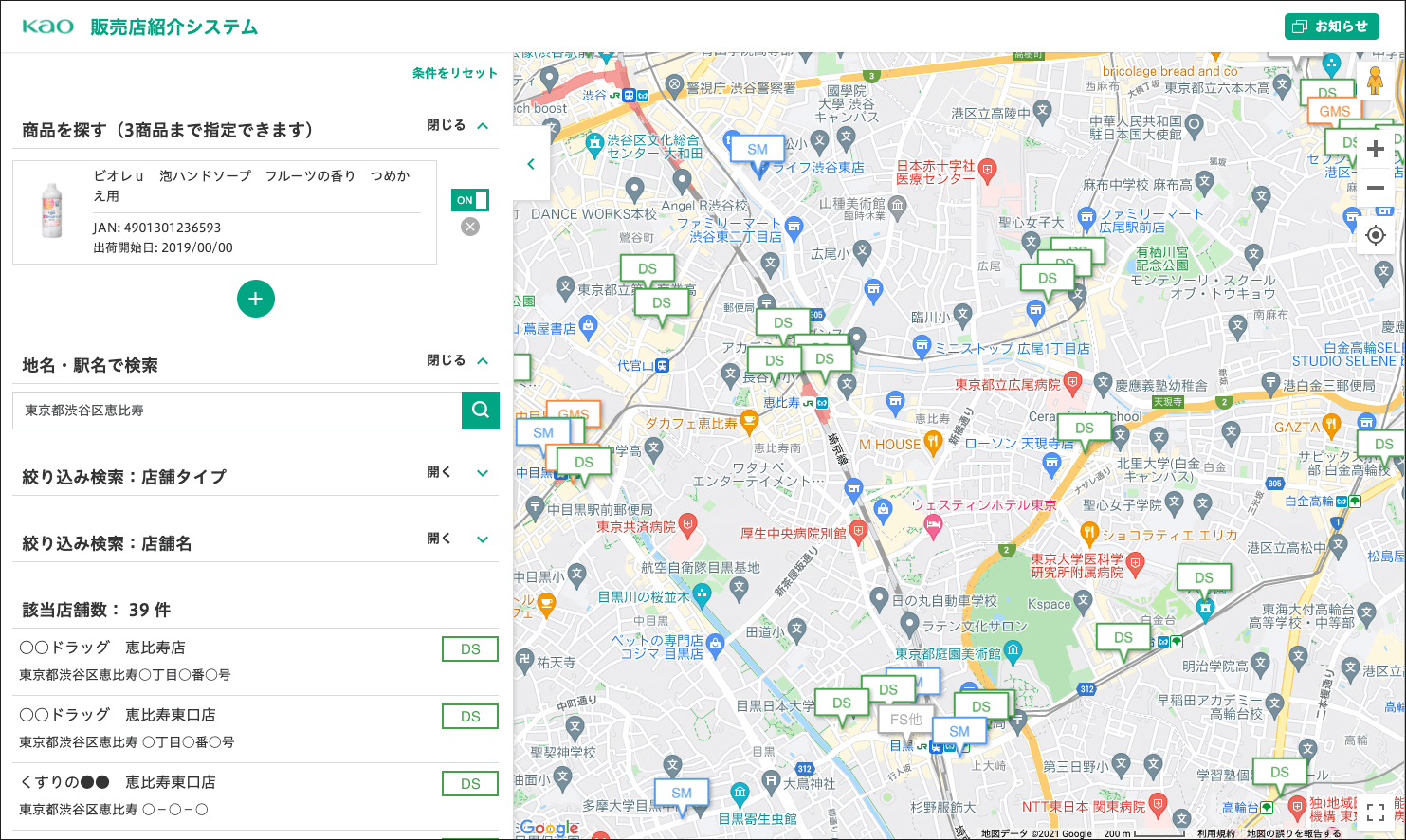Click DS marker near 目黒日本大学
This screenshot has width=1406, height=840.
pos(842,703)
